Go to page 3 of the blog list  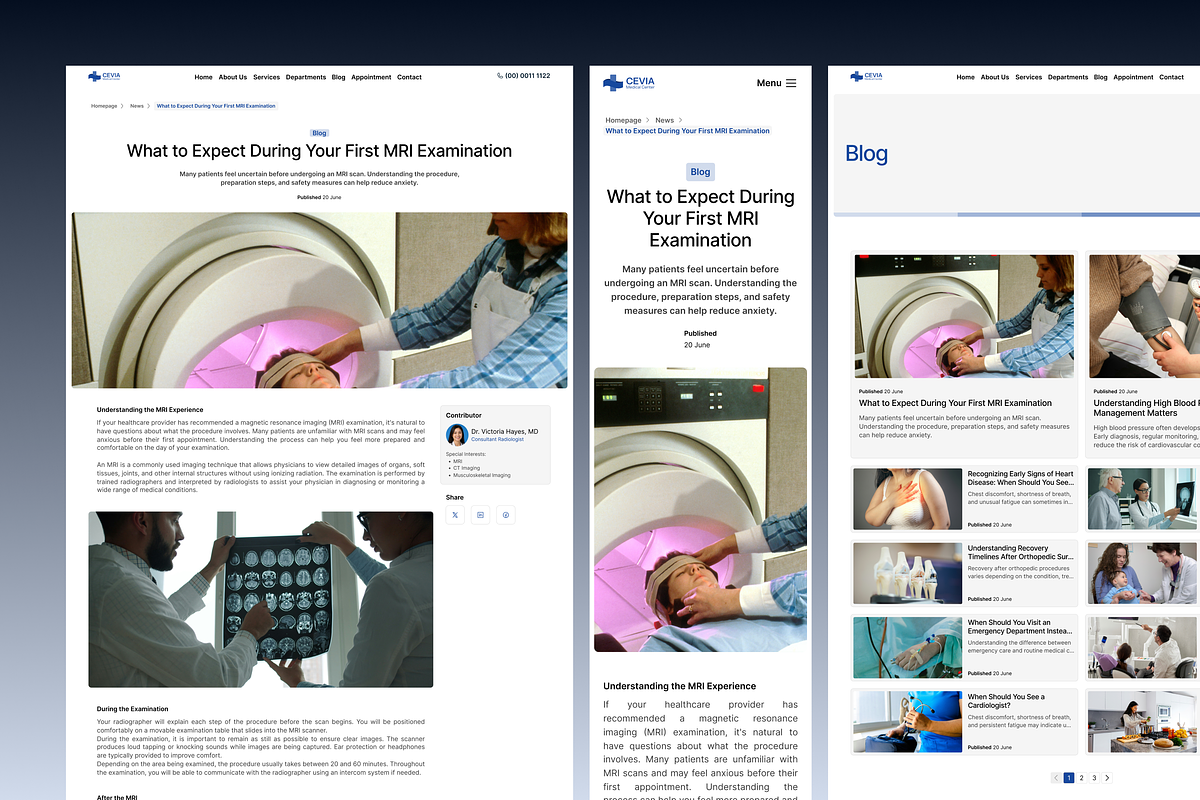click(x=1094, y=777)
